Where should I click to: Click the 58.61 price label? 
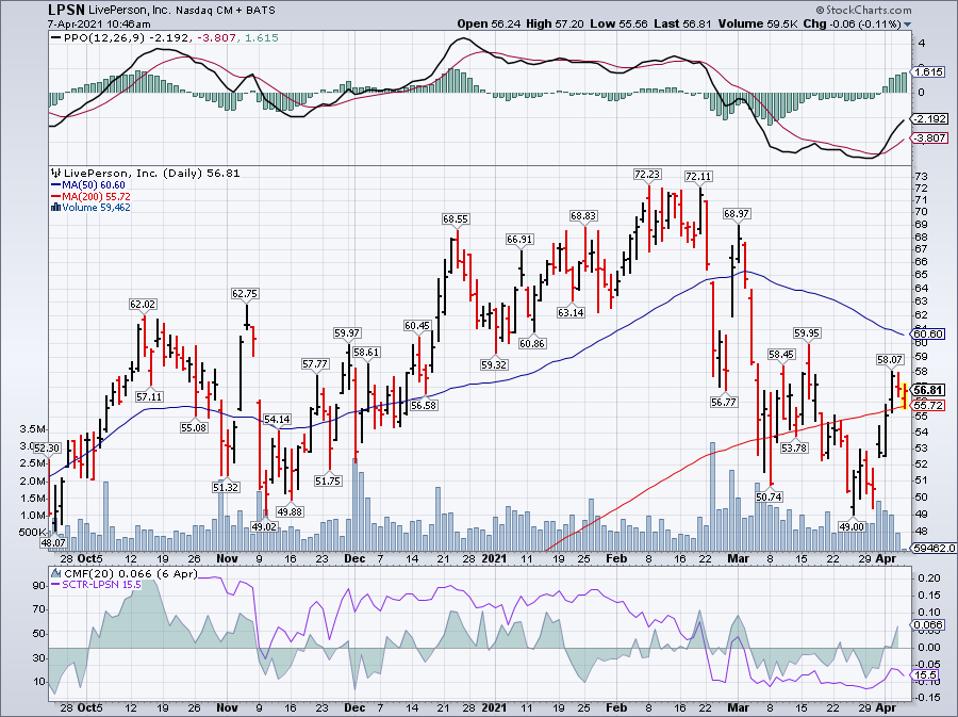pos(367,352)
